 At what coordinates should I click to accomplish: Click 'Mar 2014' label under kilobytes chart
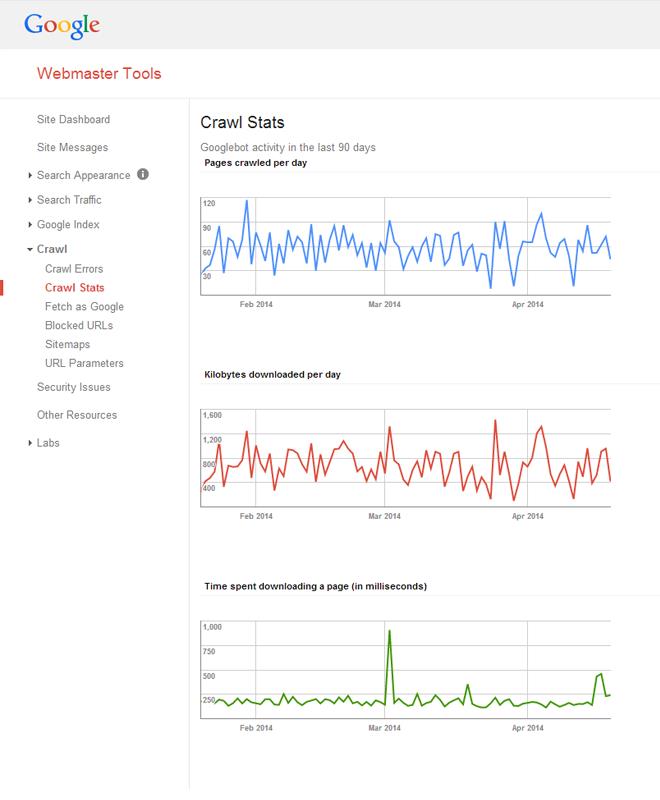pyautogui.click(x=384, y=516)
